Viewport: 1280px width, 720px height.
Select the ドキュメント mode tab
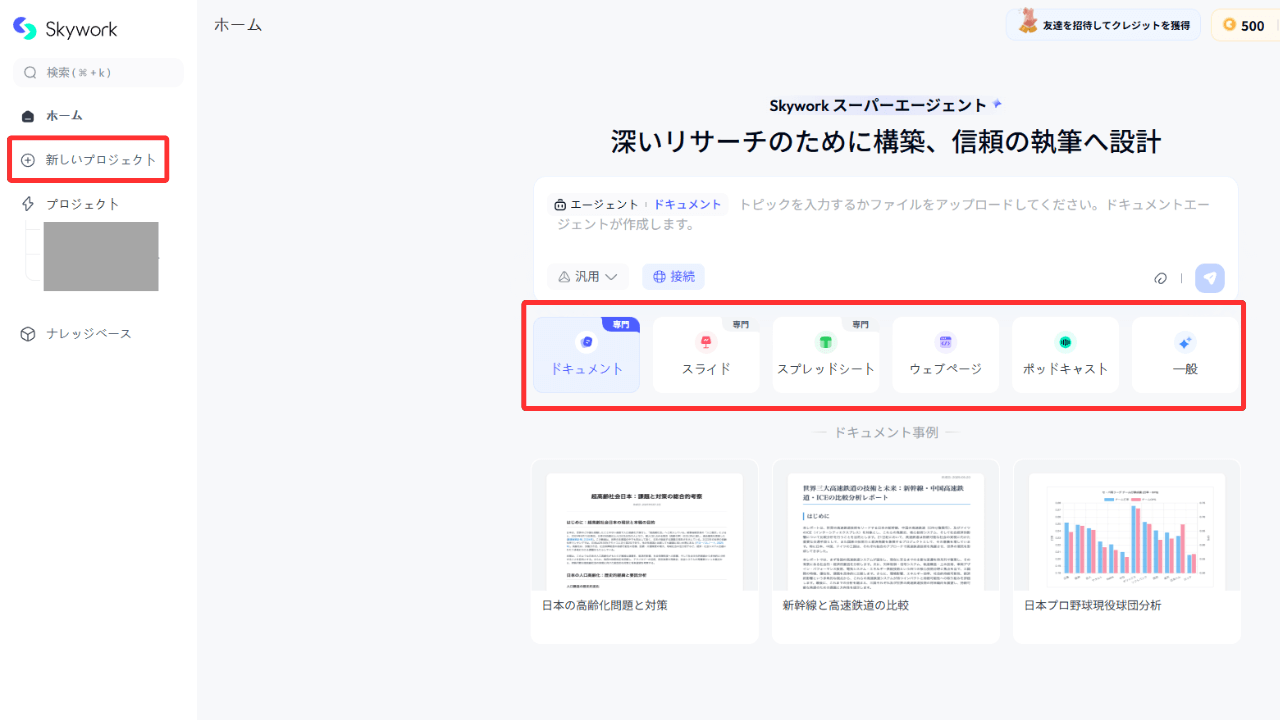point(586,355)
